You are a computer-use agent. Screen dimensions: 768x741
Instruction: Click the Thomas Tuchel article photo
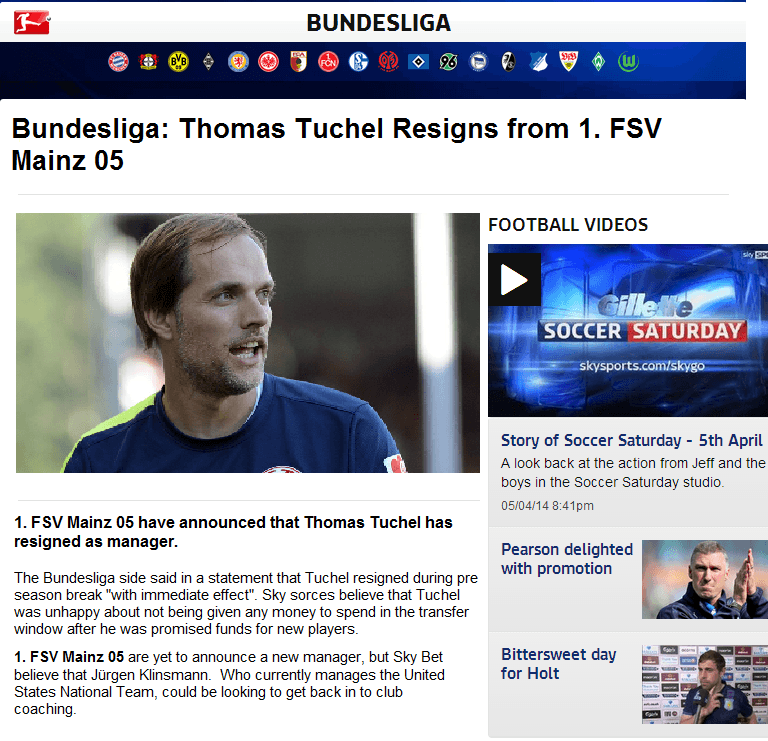tap(248, 343)
